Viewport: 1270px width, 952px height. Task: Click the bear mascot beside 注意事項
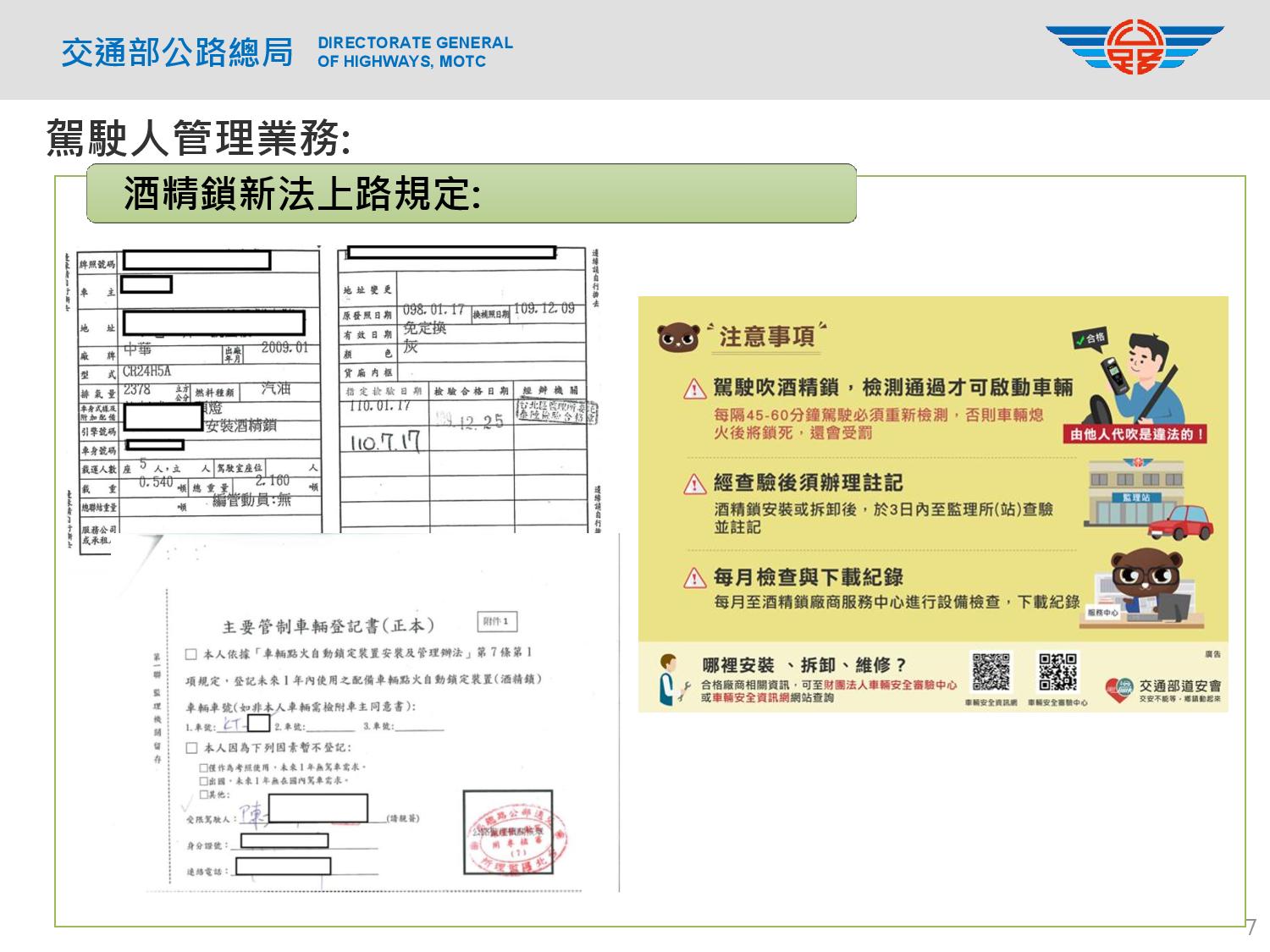tap(679, 337)
